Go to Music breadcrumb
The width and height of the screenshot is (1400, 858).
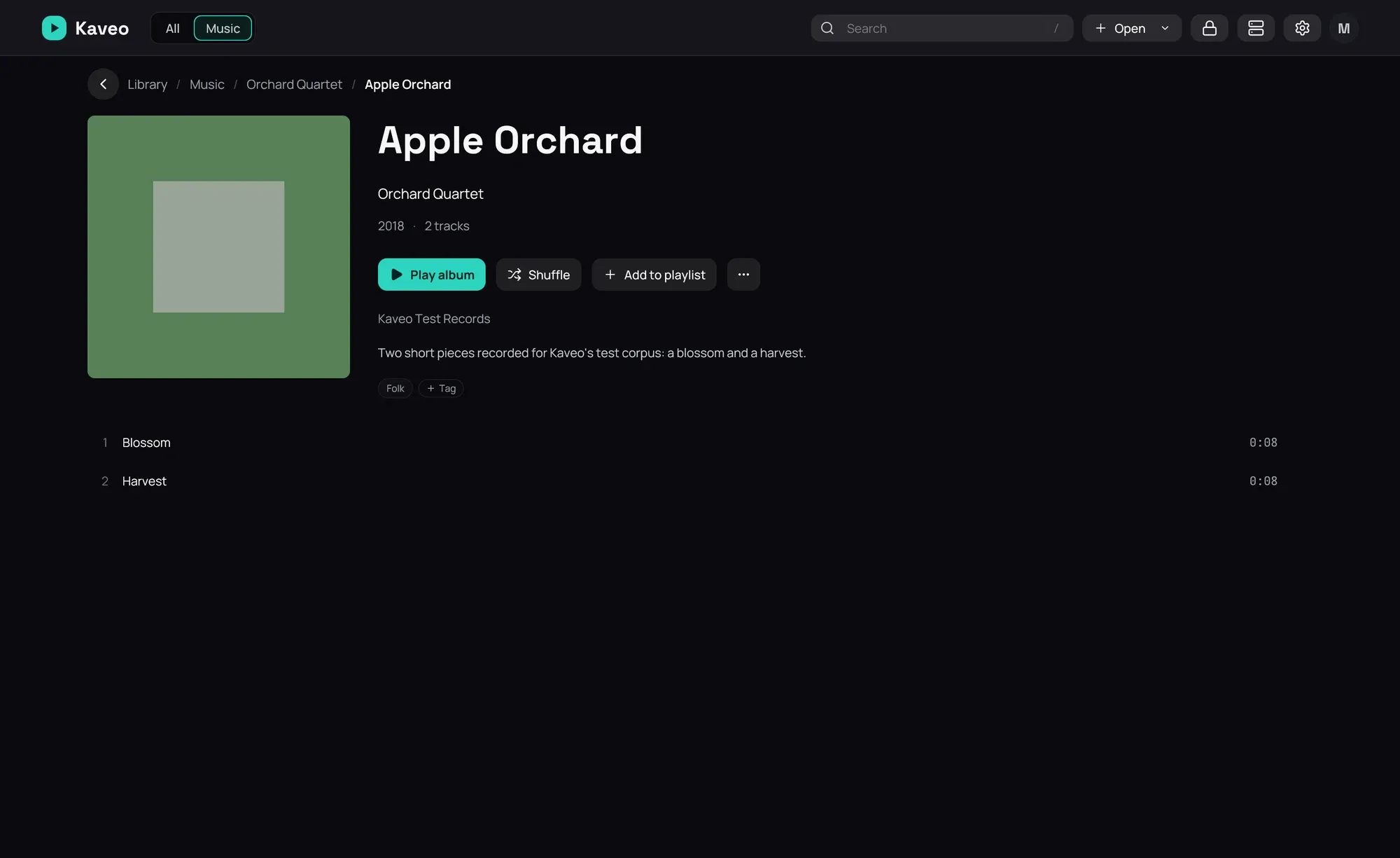[x=207, y=84]
